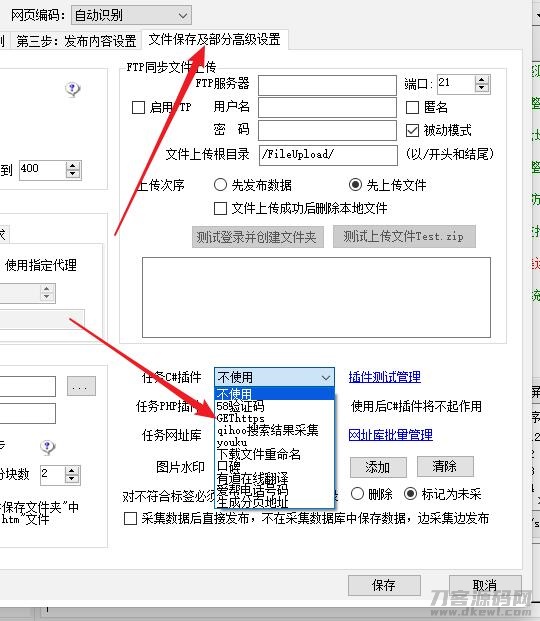Collapse the 任务C#插件 dropdown arrow
540x621 pixels.
pos(326,377)
